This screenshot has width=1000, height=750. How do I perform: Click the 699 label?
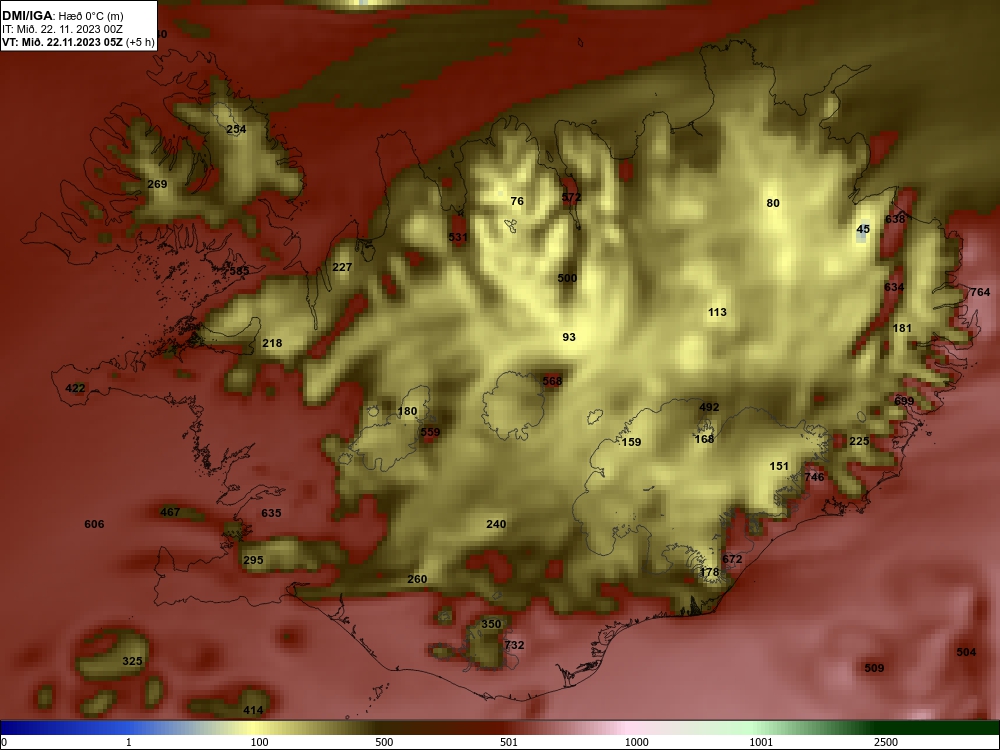(904, 401)
